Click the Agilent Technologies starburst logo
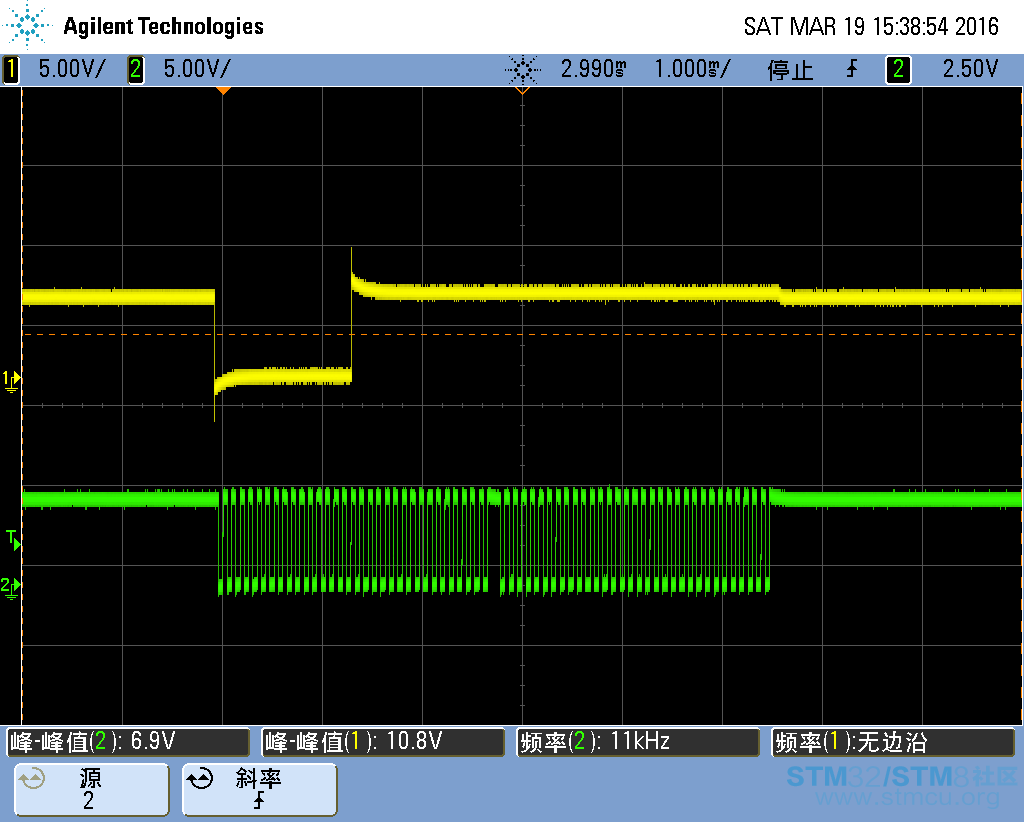 tap(27, 26)
